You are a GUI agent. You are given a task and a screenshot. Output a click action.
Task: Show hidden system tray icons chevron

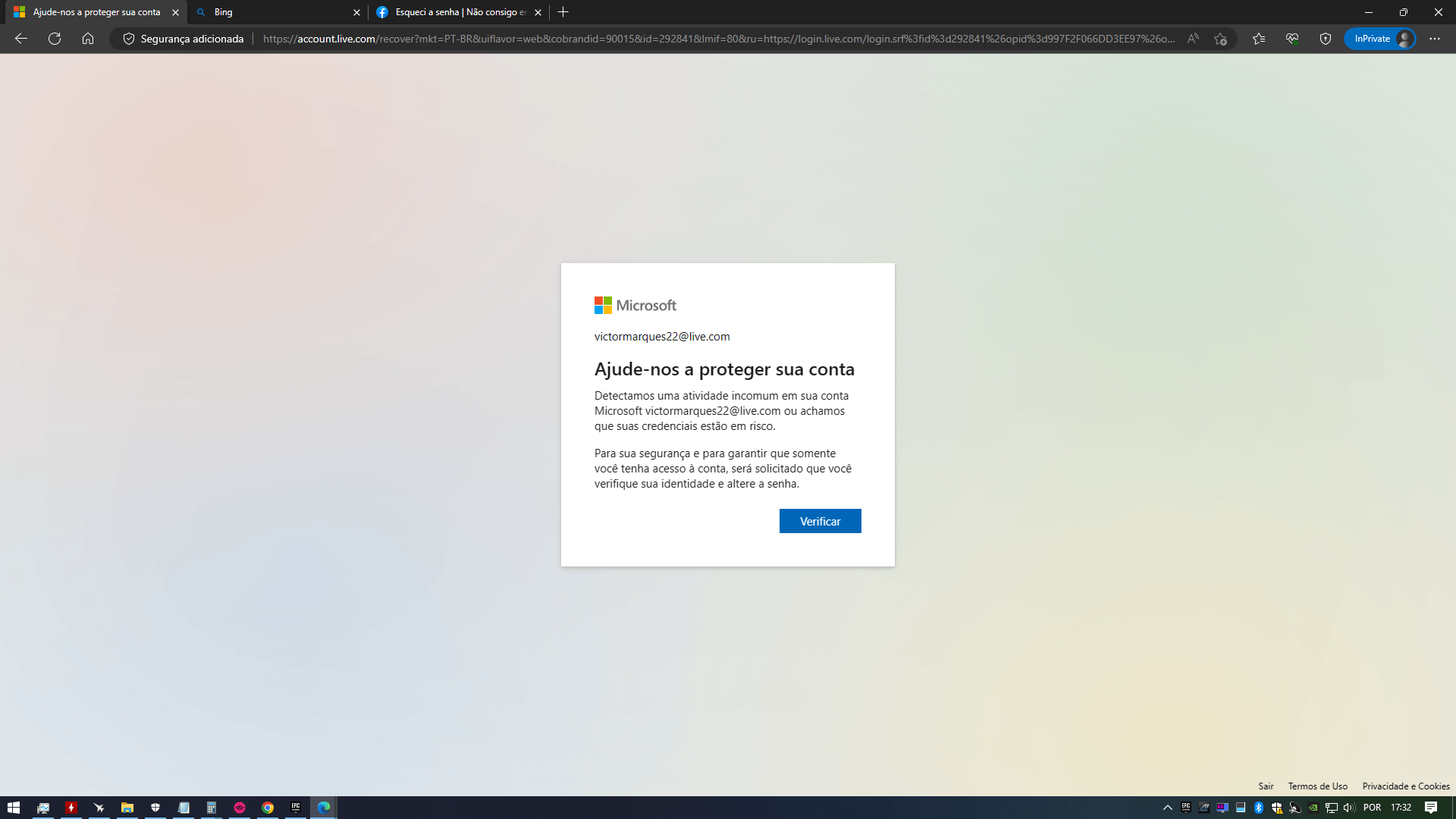1168,808
